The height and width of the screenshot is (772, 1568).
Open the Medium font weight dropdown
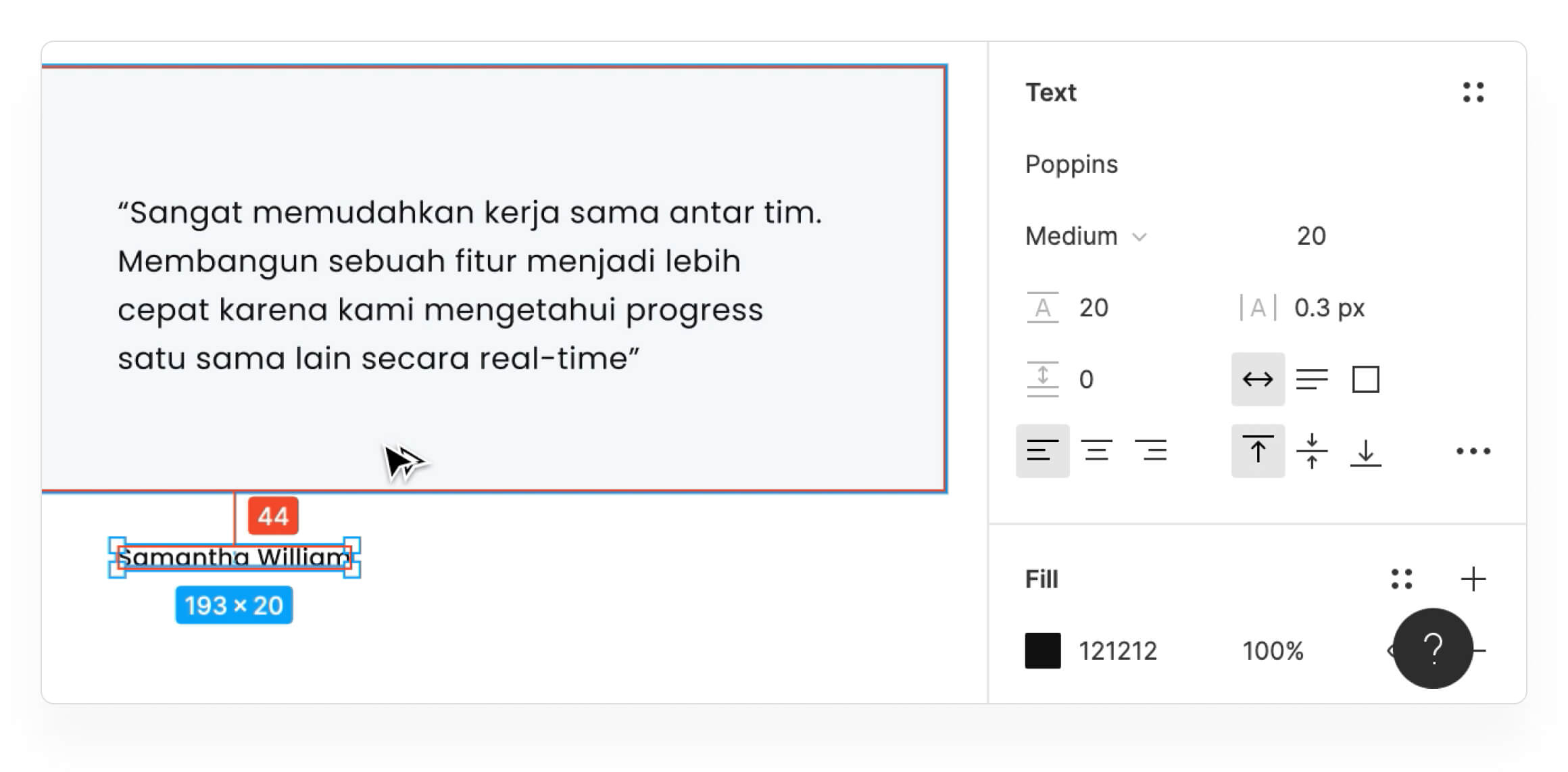(1085, 236)
